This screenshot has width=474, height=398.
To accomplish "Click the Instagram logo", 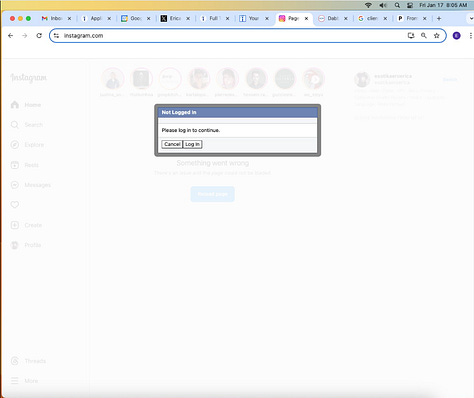I will (29, 78).
